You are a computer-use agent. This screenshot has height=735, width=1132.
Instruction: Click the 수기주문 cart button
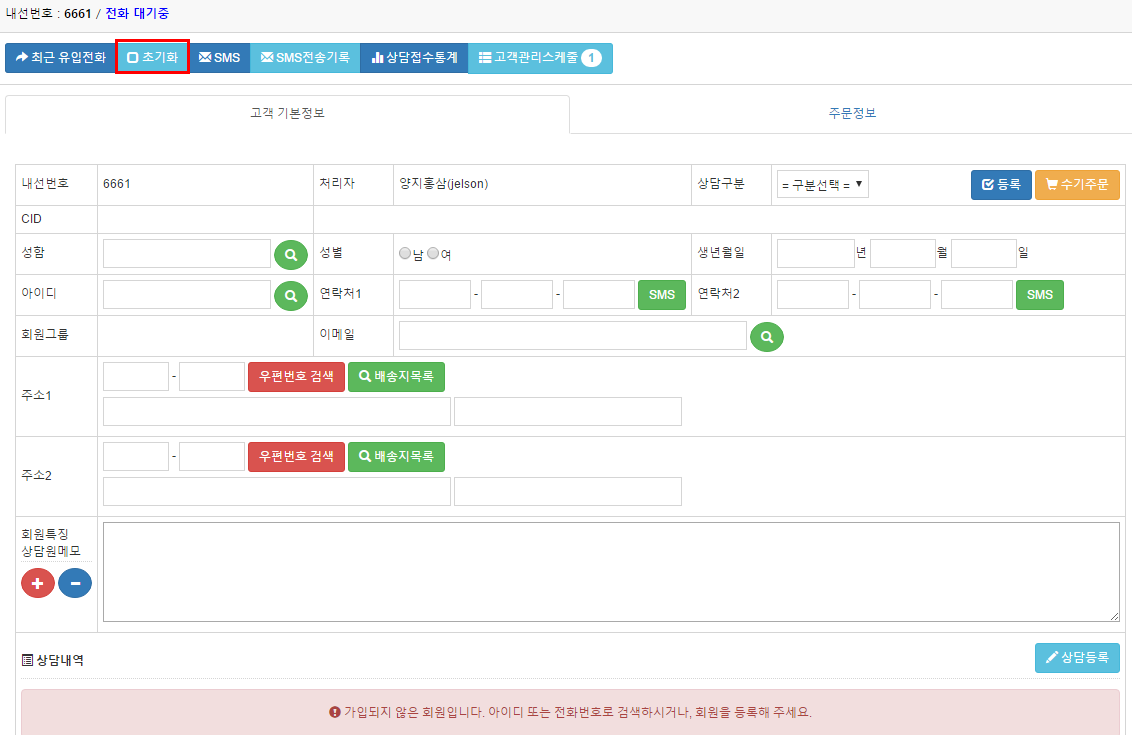click(1077, 185)
